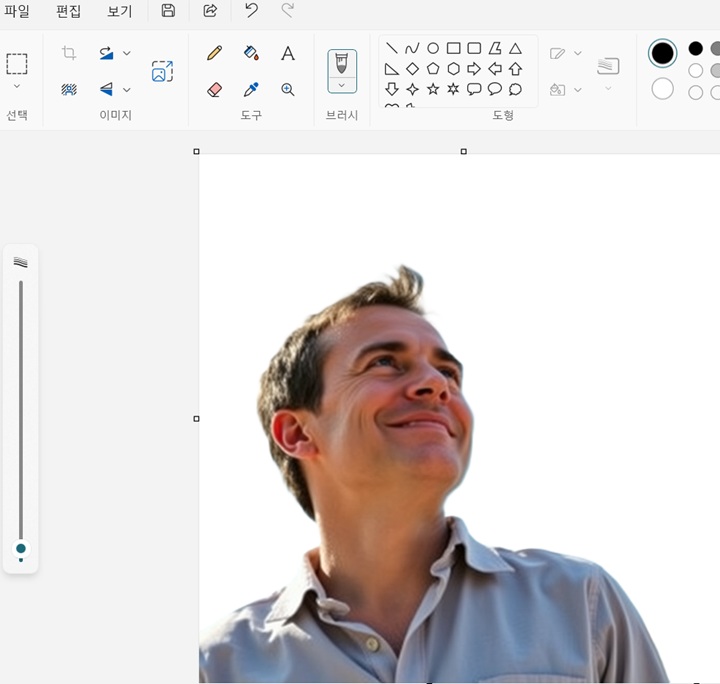The height and width of the screenshot is (684, 720).
Task: Select the oval callout shape
Action: click(x=495, y=89)
